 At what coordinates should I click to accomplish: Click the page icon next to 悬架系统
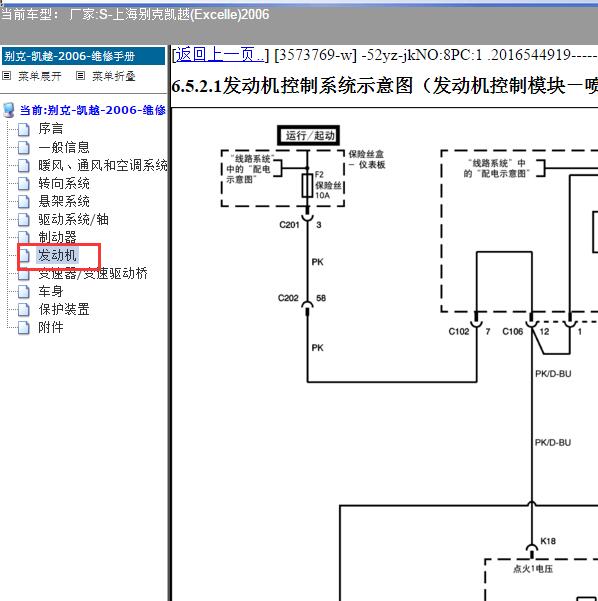click(24, 201)
